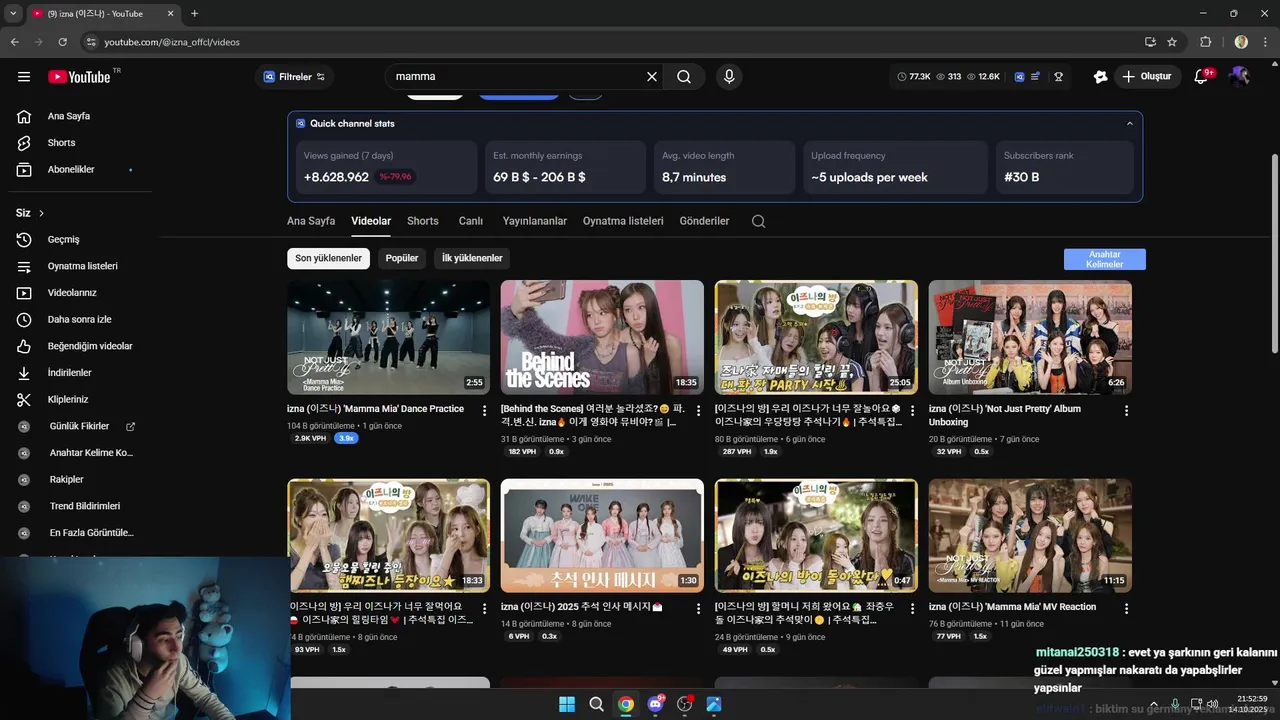The height and width of the screenshot is (720, 1280).
Task: Open Oynatma listeleri in sidebar
Action: click(x=82, y=267)
